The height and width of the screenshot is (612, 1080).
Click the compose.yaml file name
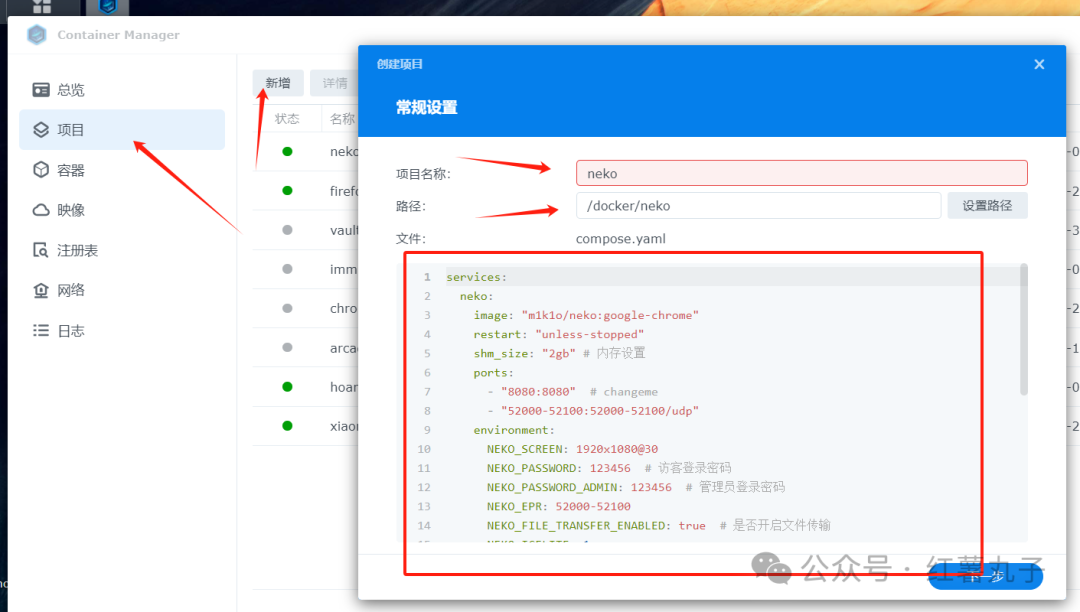pyautogui.click(x=621, y=239)
